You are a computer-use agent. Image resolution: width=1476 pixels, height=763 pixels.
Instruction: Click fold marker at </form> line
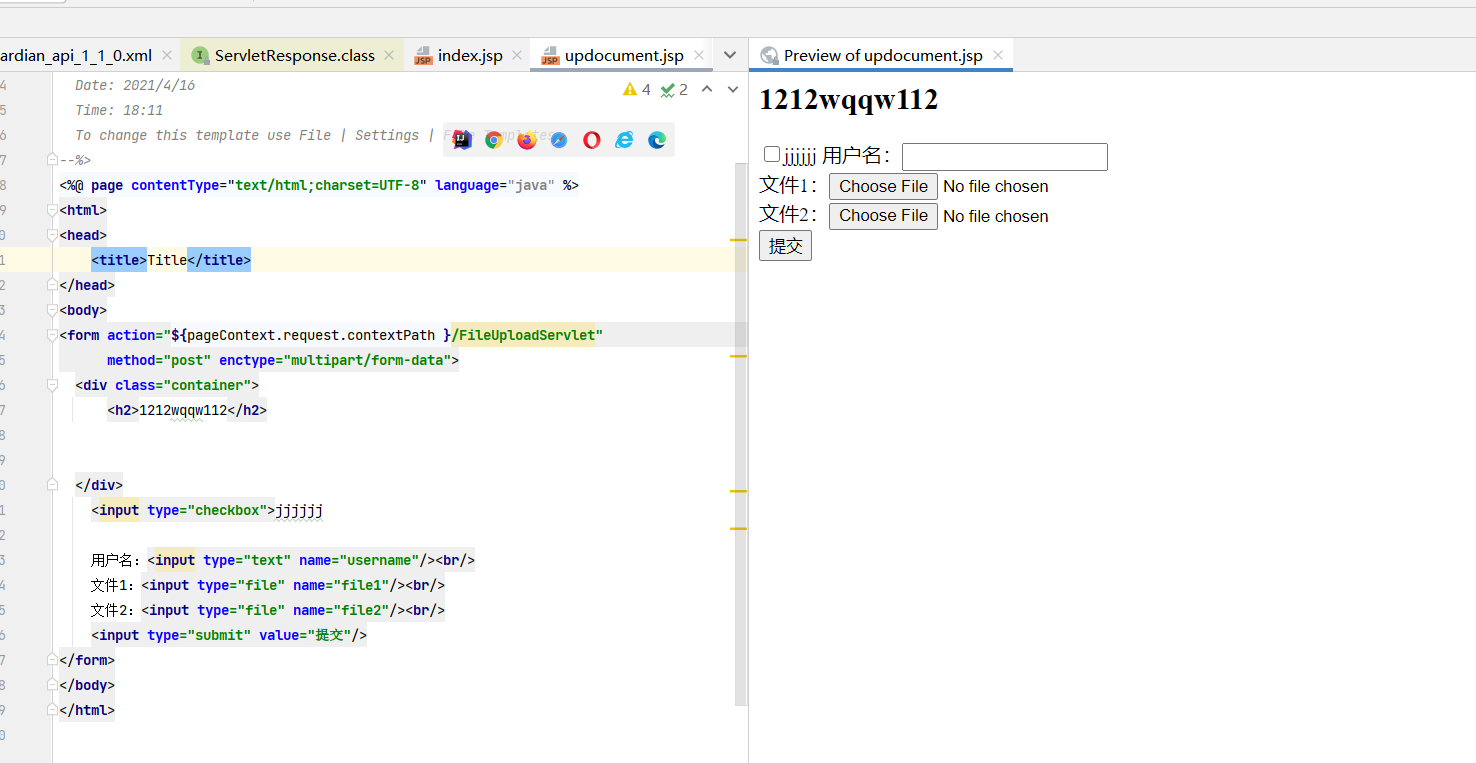(x=52, y=660)
